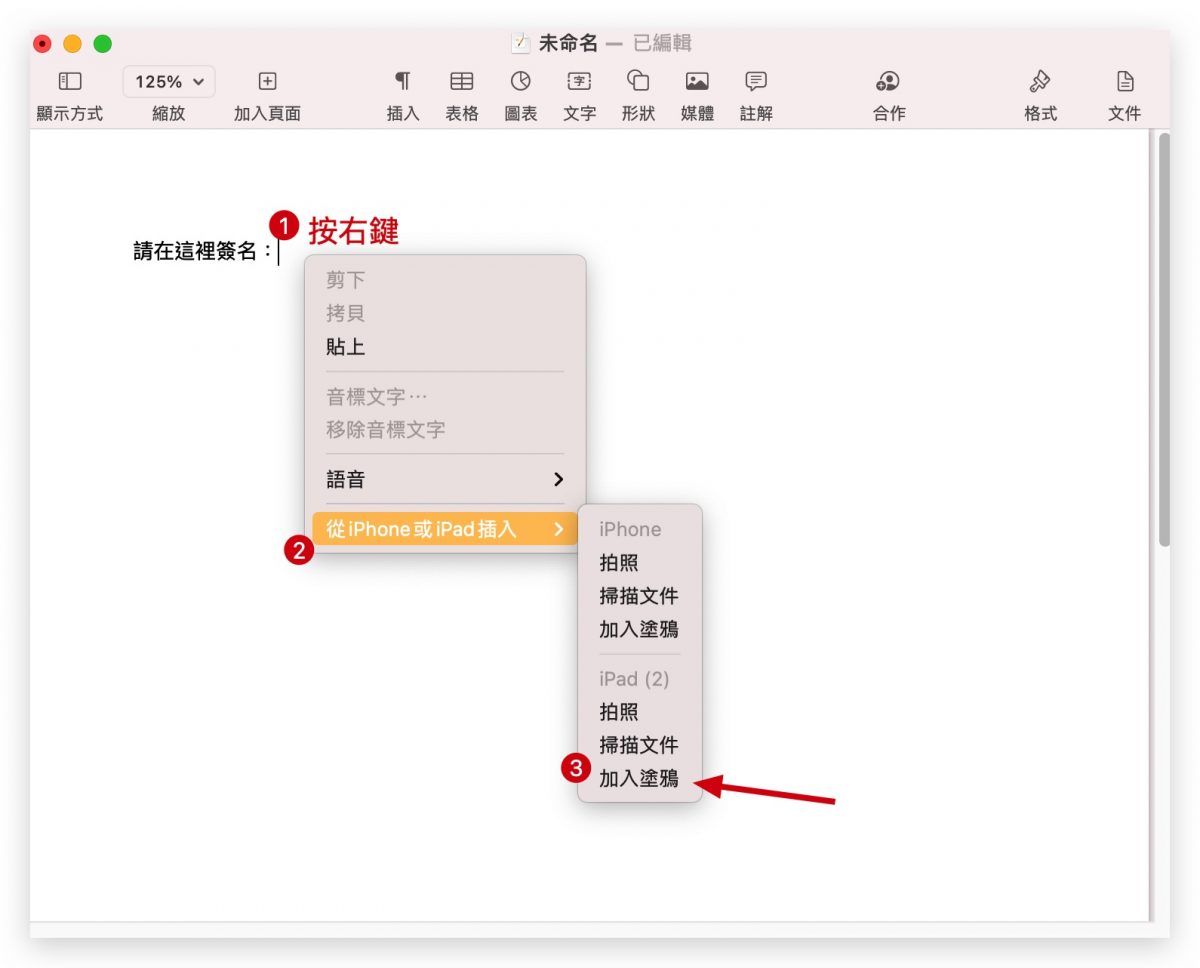Choose 拍照 under iPad (2)
The width and height of the screenshot is (1200, 968).
tap(640, 712)
